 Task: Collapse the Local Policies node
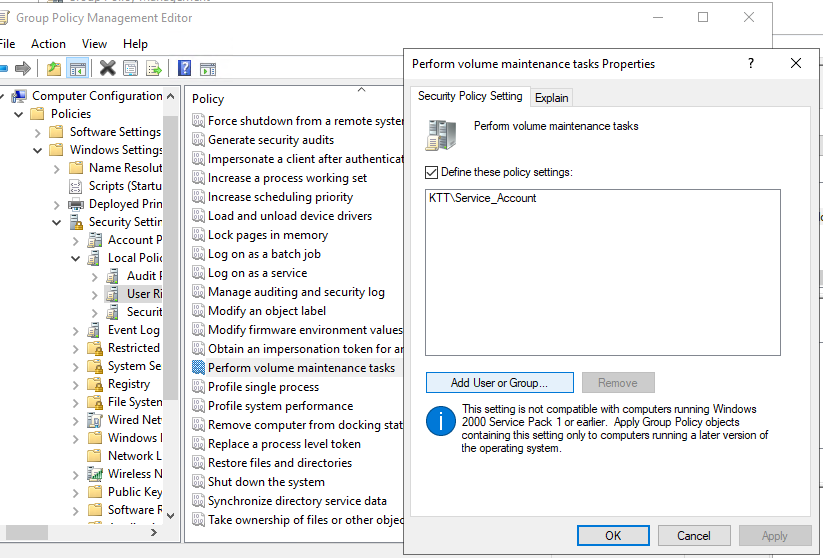coord(76,258)
